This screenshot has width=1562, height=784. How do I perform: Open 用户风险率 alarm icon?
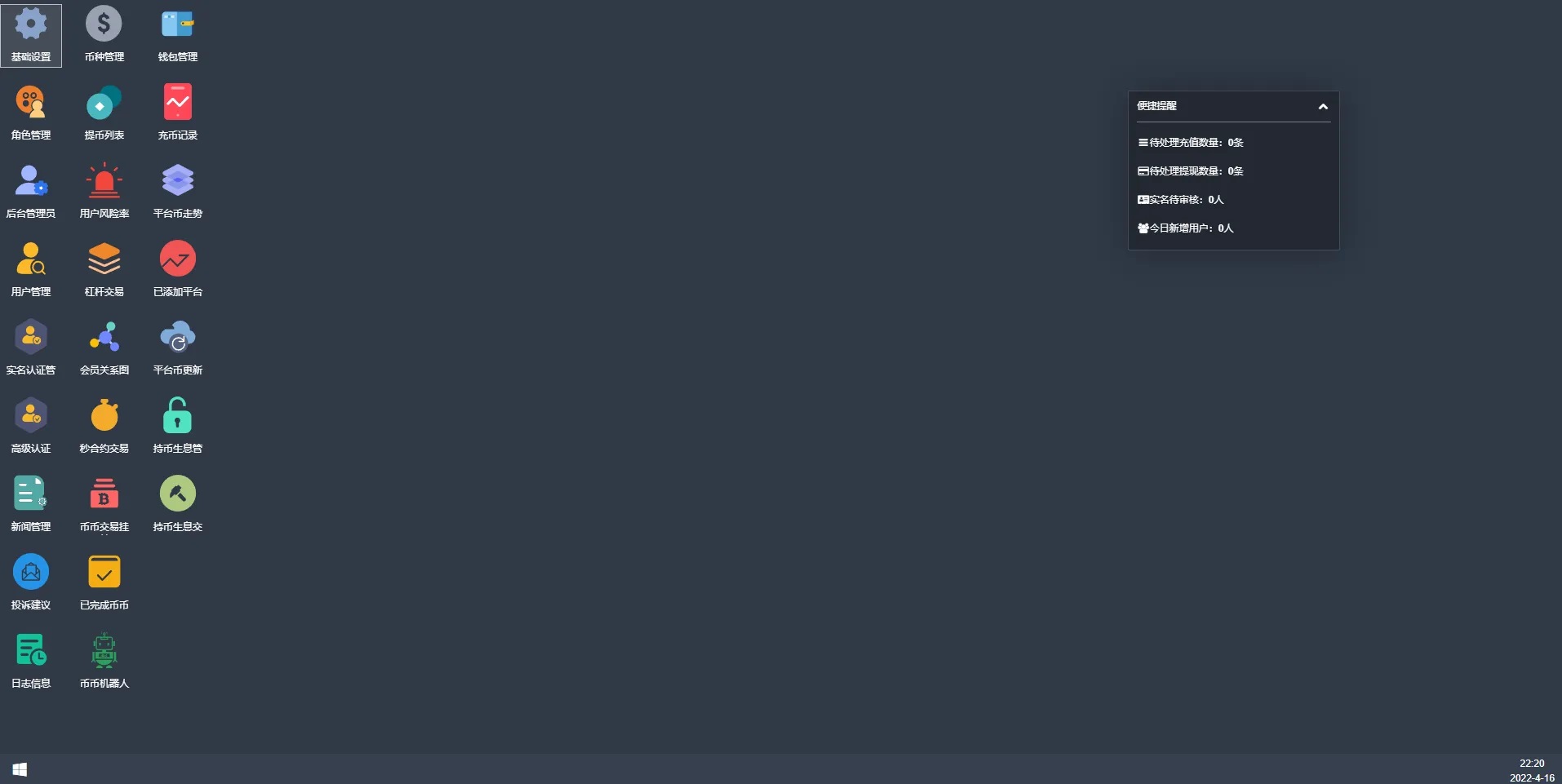click(104, 181)
